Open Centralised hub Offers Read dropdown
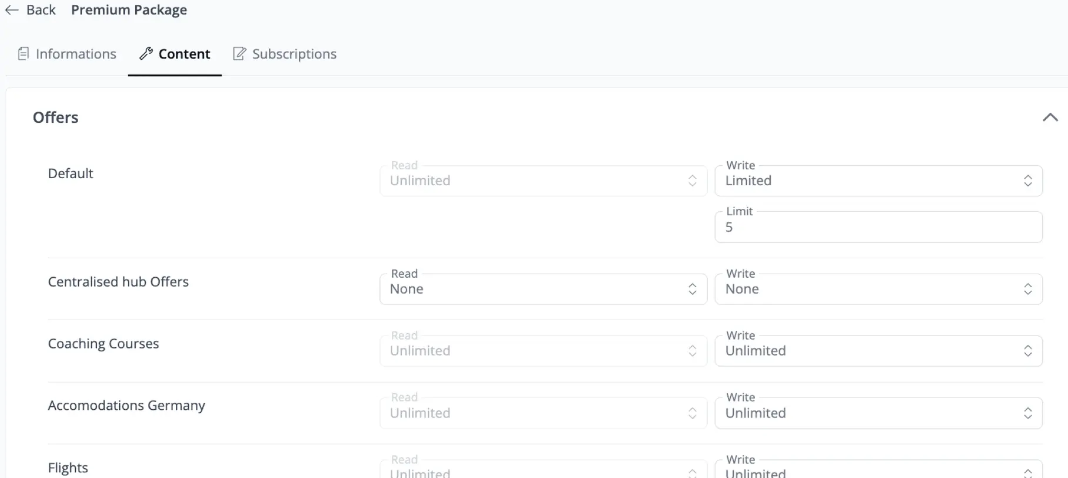1068x478 pixels. pos(542,289)
